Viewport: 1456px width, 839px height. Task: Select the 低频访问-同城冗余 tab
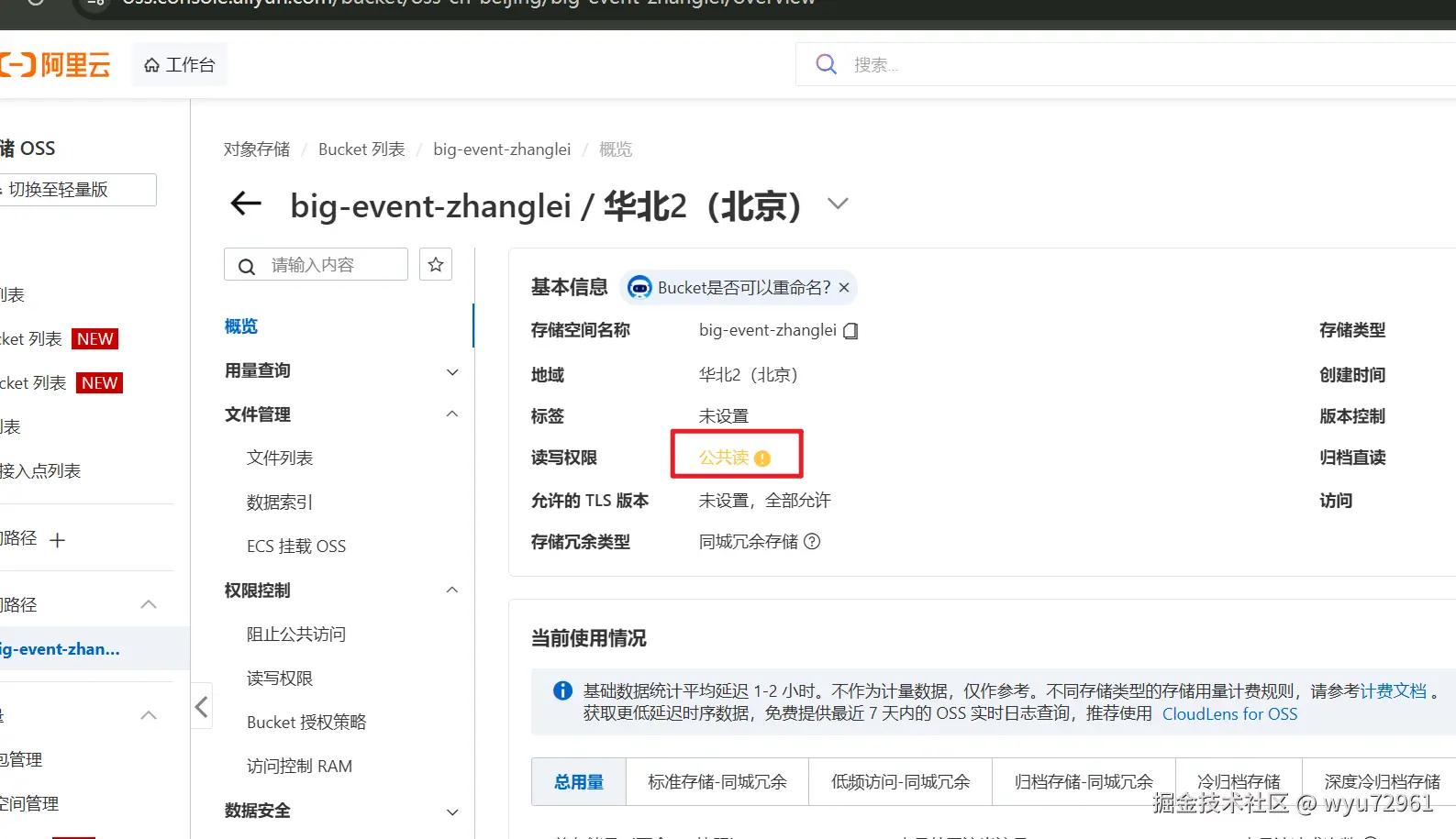[x=901, y=782]
